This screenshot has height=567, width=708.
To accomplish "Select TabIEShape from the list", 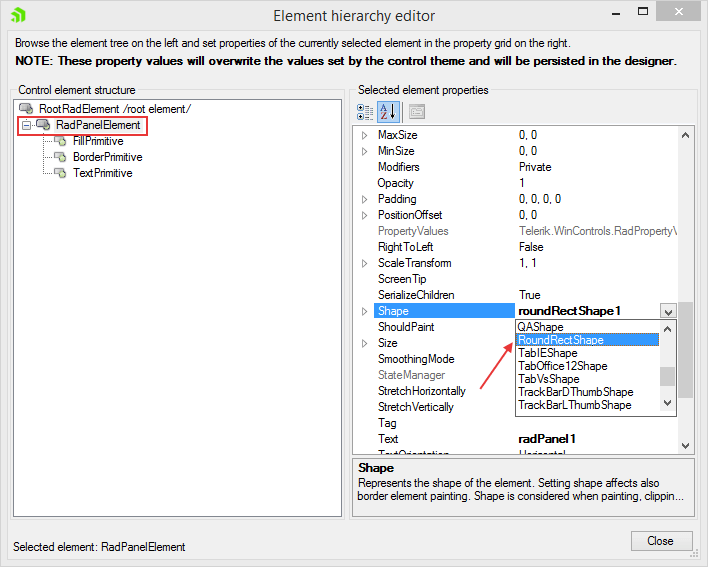I will (x=587, y=353).
